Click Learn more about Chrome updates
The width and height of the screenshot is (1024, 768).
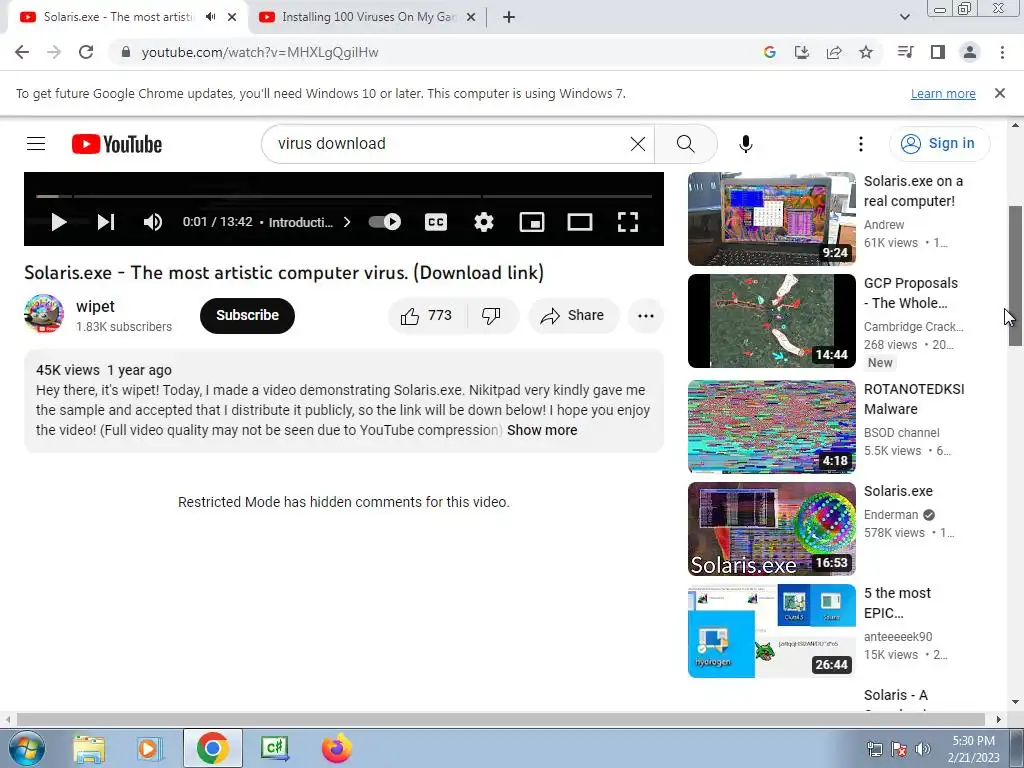(x=943, y=93)
